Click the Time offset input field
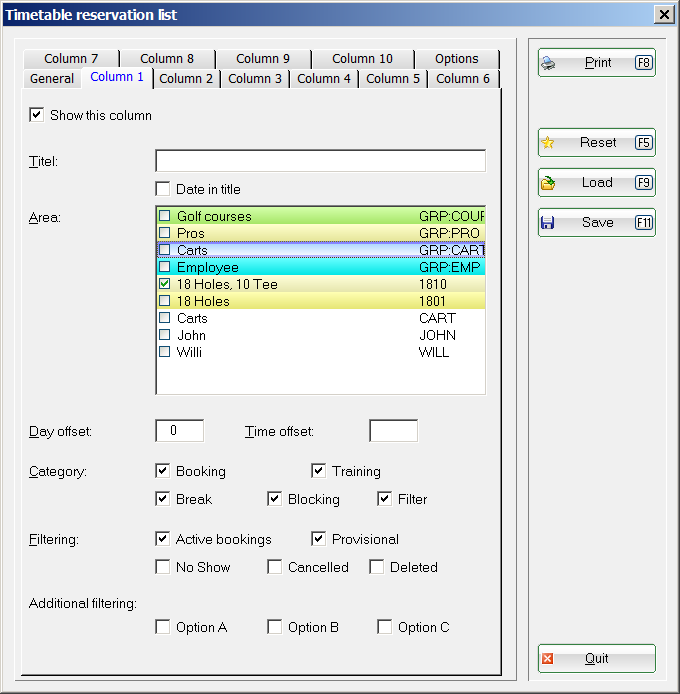This screenshot has width=680, height=694. (x=393, y=431)
